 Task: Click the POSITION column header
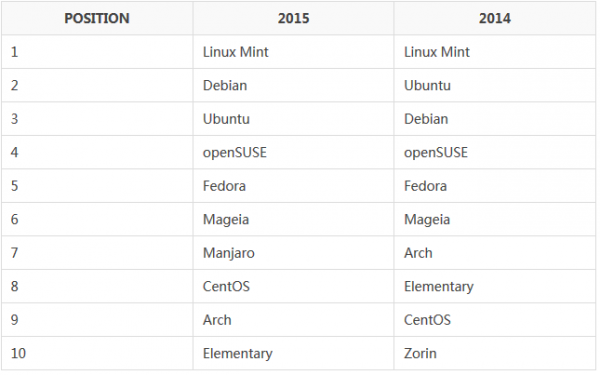[x=97, y=18]
